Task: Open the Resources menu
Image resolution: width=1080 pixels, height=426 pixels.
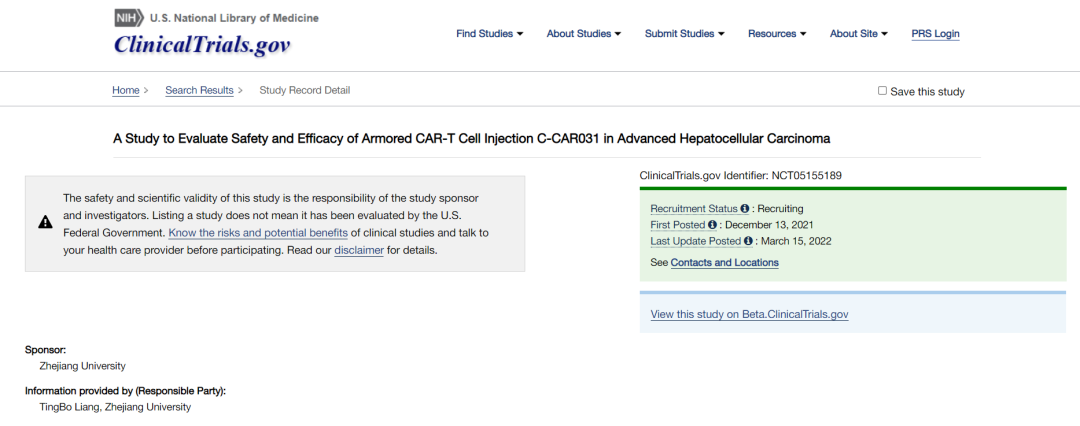Action: pos(777,34)
